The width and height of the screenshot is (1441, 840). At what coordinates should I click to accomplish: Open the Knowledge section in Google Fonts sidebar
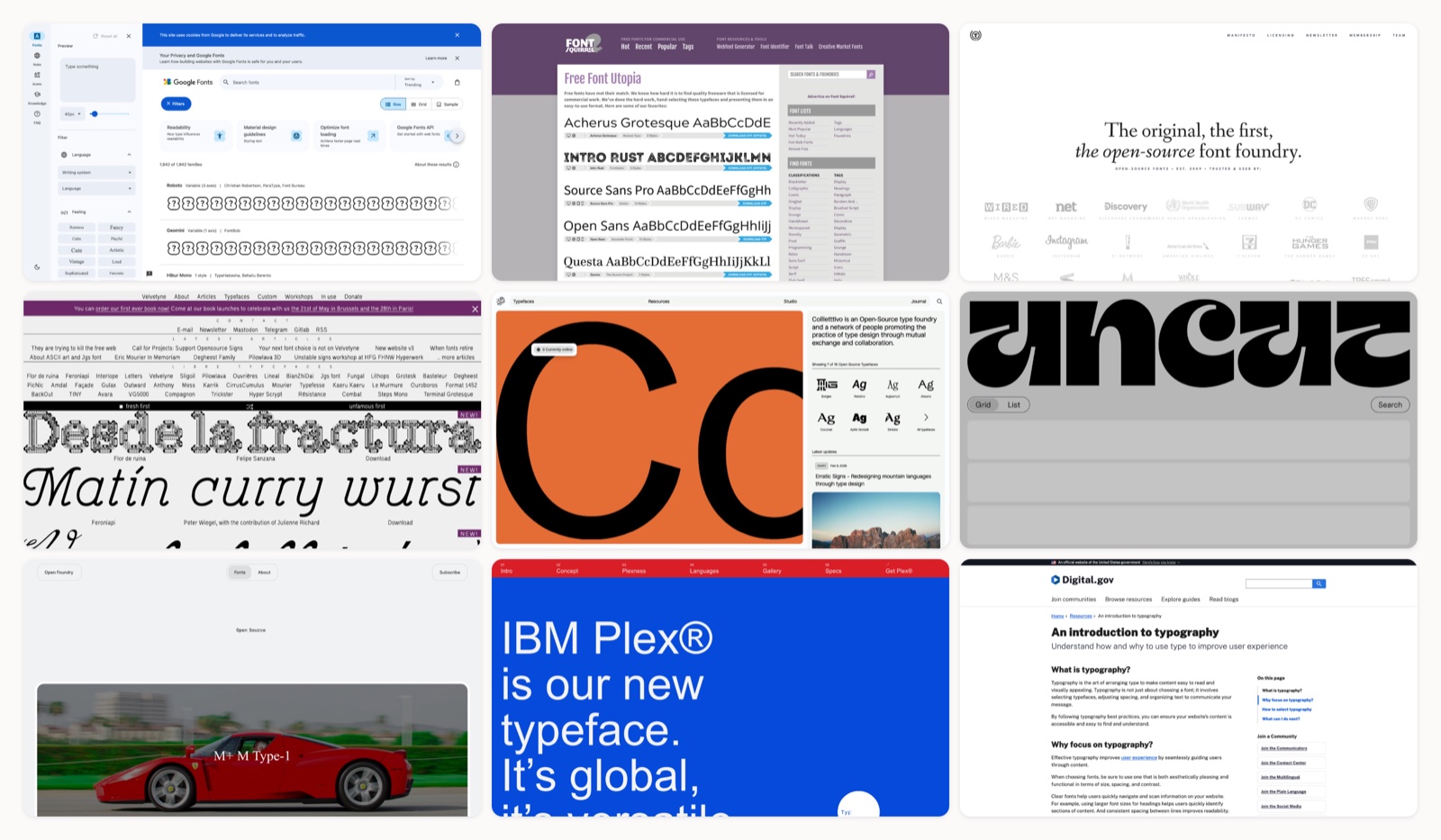tap(37, 96)
